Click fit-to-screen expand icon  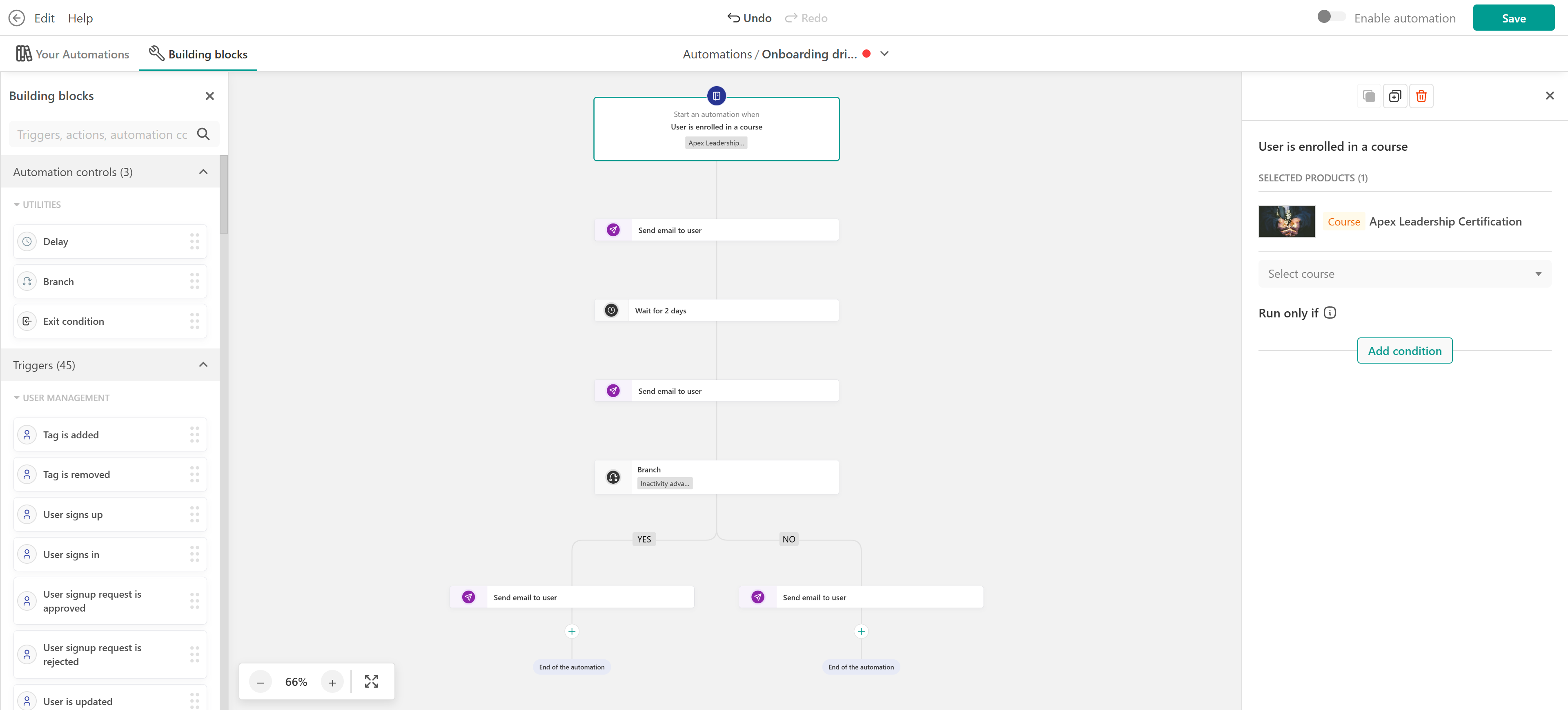click(x=371, y=681)
